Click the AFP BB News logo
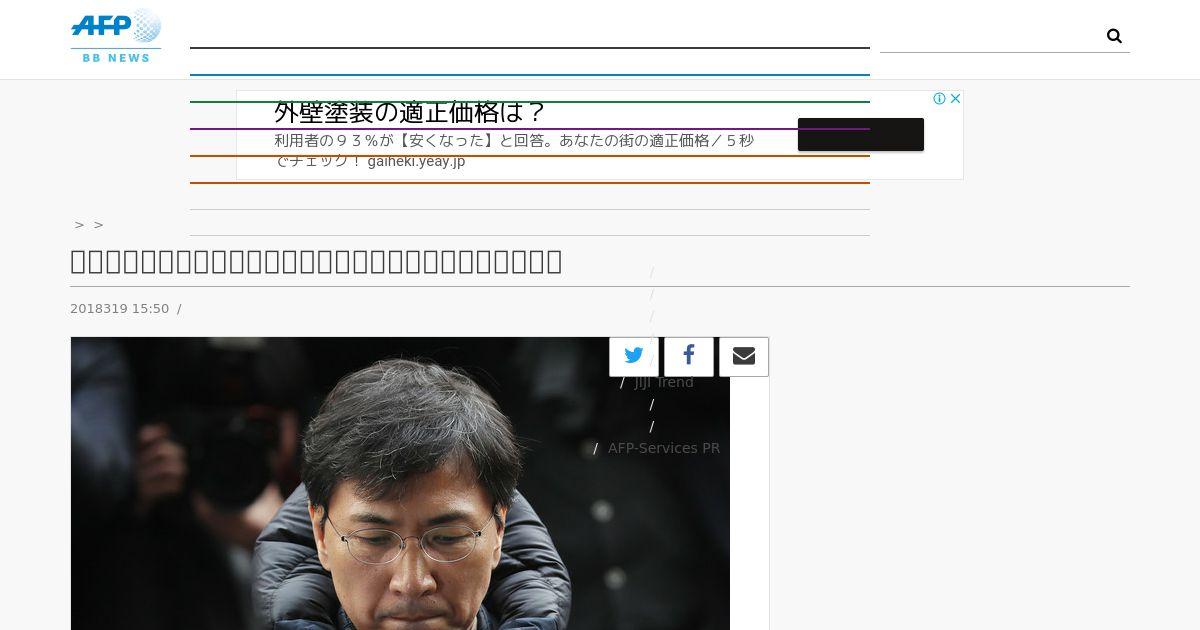 [116, 36]
